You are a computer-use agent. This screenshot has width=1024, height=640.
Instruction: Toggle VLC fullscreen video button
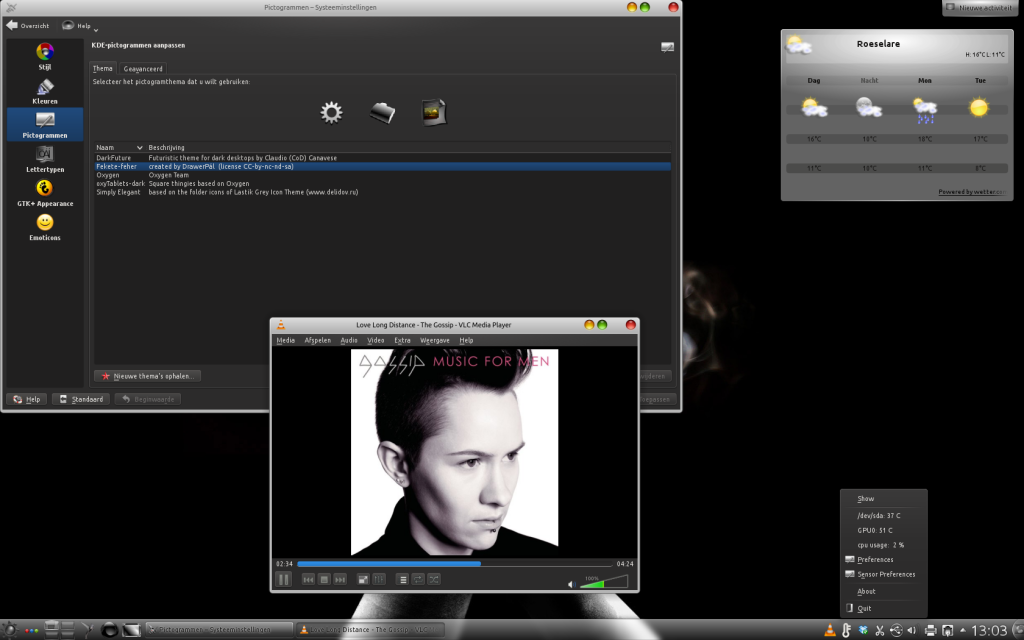[363, 579]
